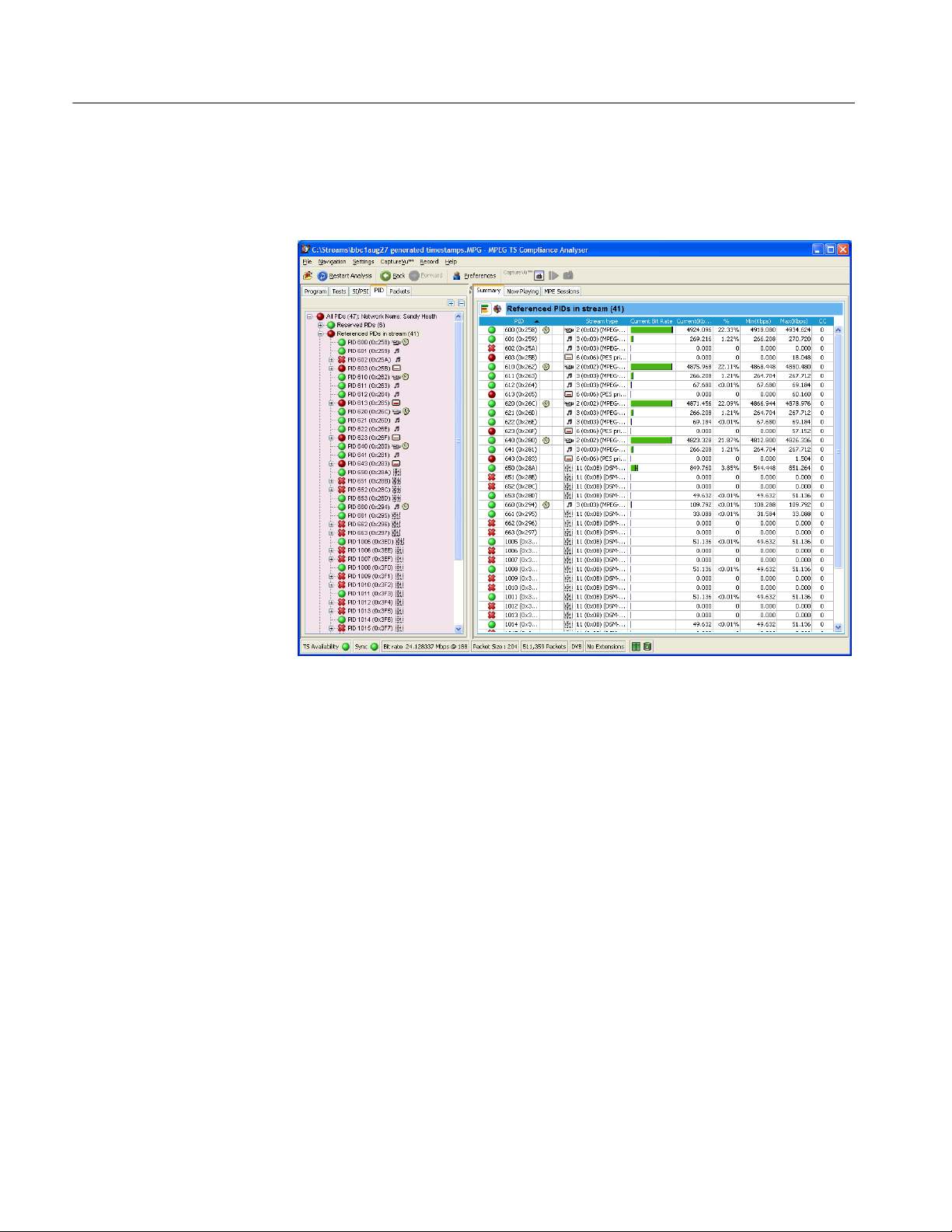Viewport: 952px width, 1232px height.
Task: Click the greyed Forward button
Action: coord(426,276)
